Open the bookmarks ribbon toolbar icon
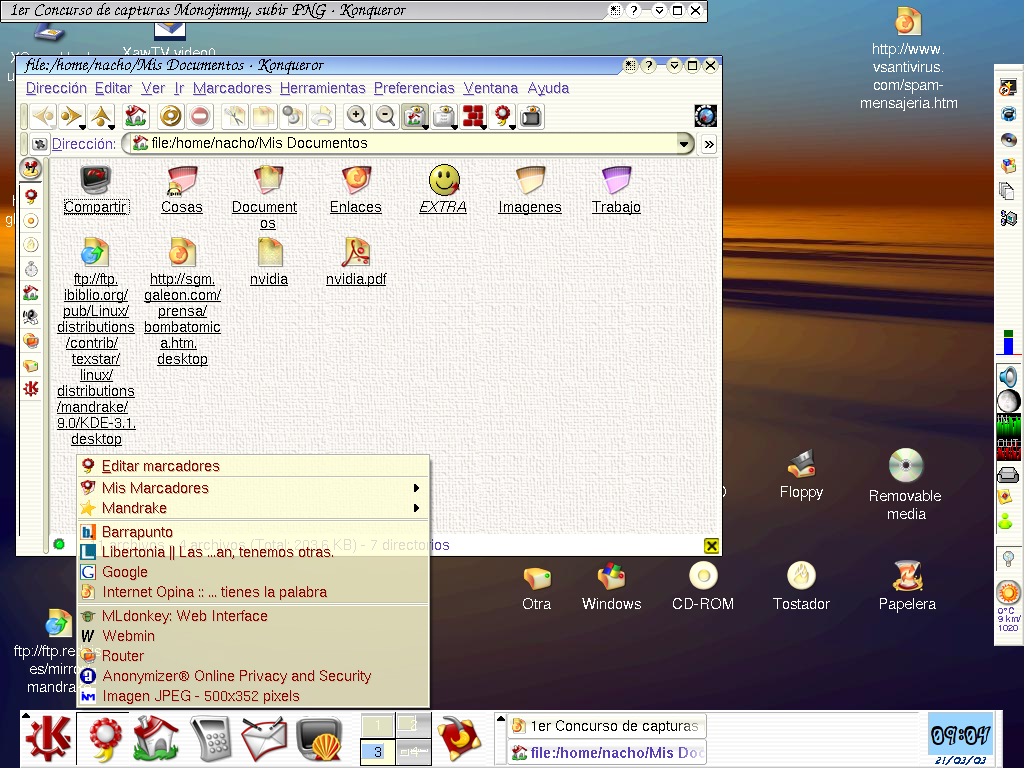 click(x=503, y=116)
